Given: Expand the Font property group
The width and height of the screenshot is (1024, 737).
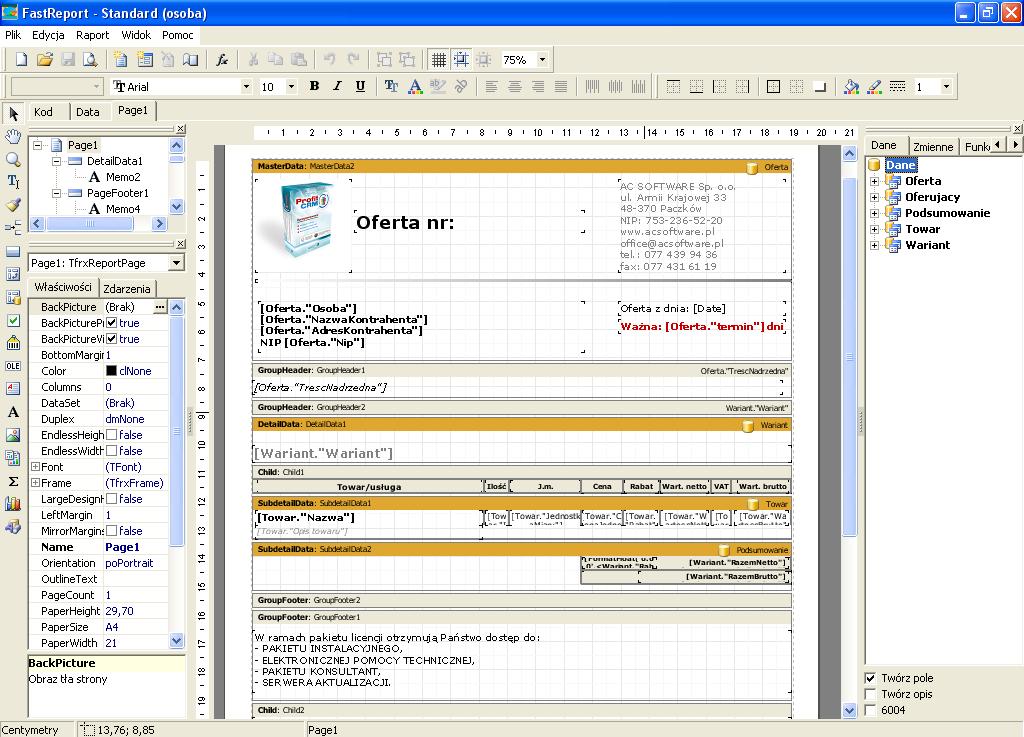Looking at the screenshot, I should (35, 467).
